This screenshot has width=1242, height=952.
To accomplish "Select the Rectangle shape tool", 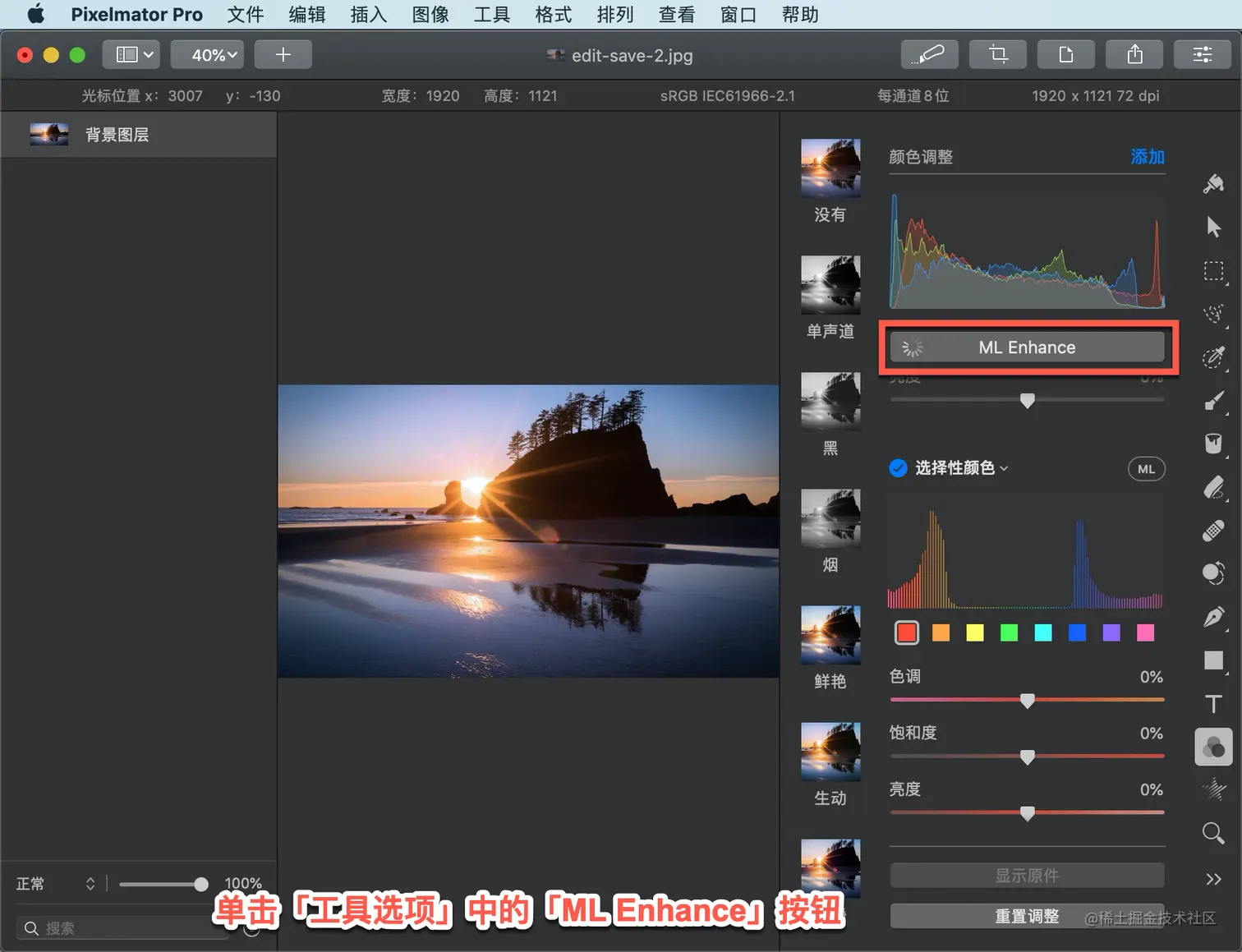I will coord(1213,660).
